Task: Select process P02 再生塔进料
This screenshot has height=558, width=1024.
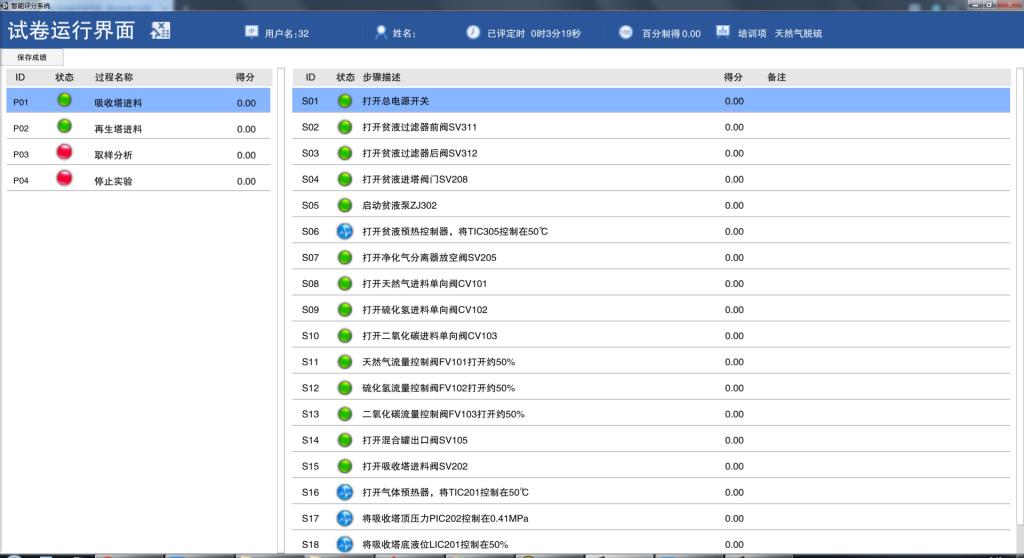Action: pyautogui.click(x=118, y=129)
